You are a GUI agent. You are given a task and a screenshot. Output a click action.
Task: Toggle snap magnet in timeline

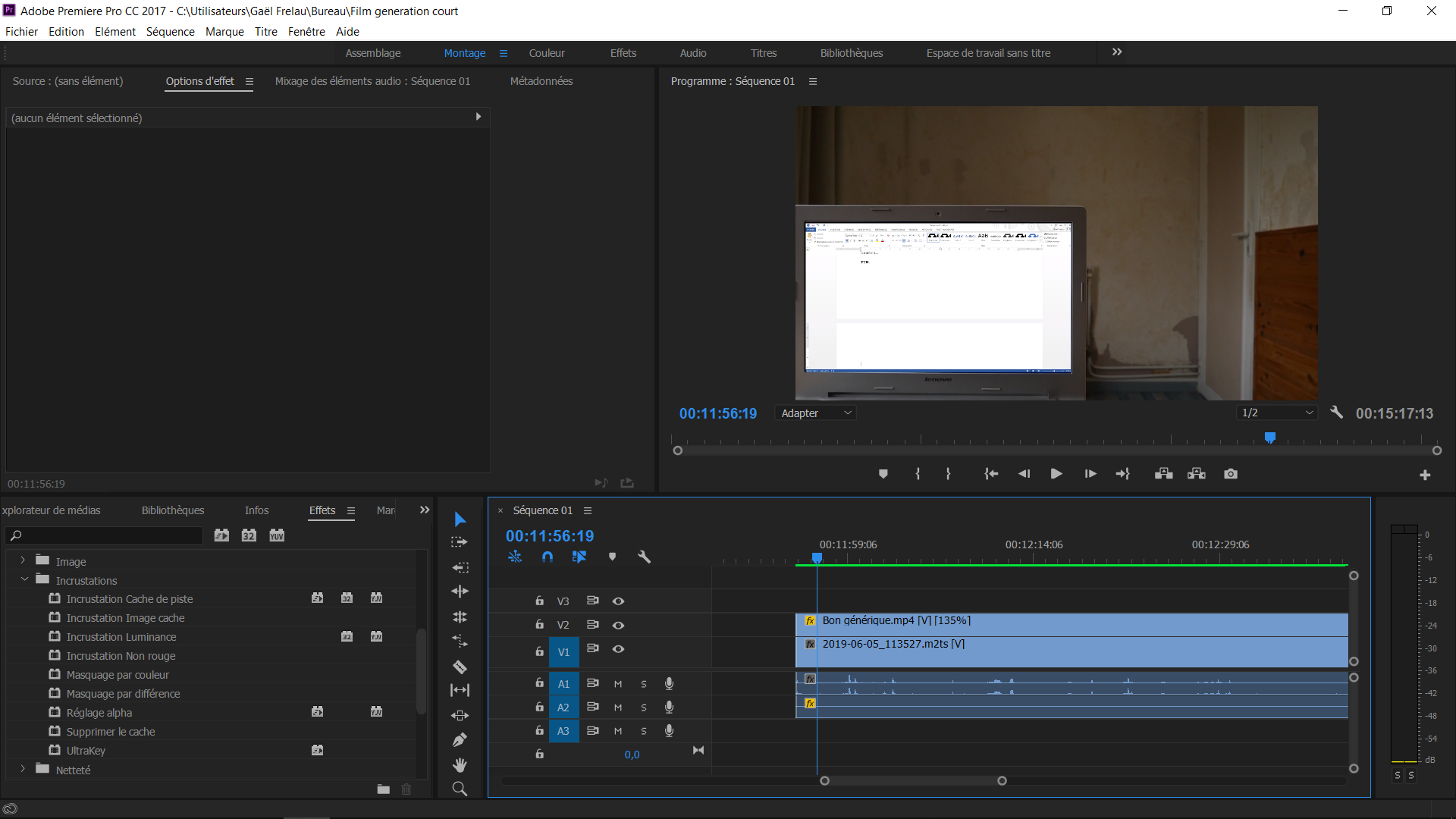click(548, 557)
